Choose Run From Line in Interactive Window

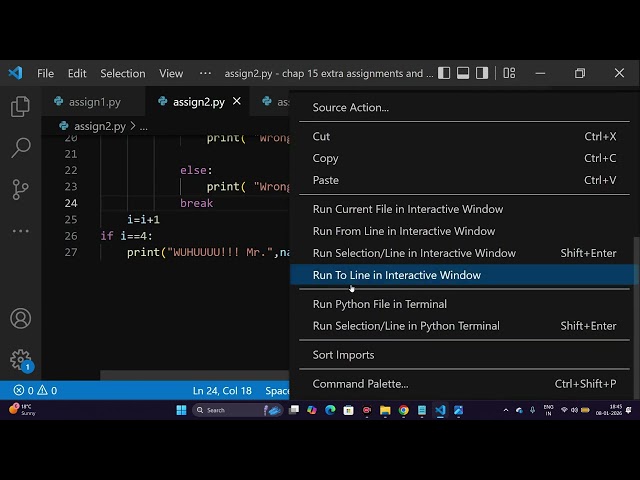(x=464, y=231)
